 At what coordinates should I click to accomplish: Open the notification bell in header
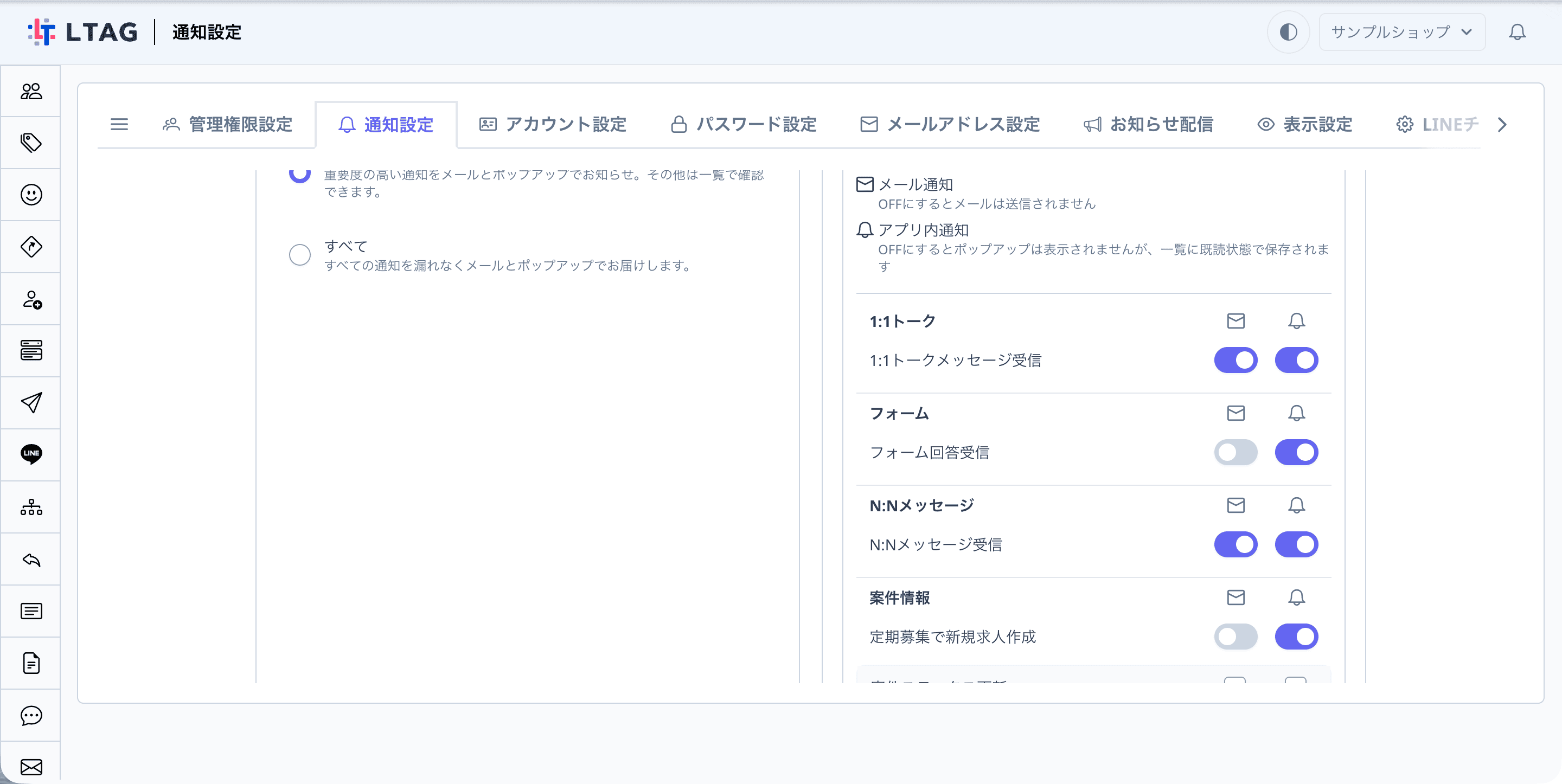[1517, 32]
